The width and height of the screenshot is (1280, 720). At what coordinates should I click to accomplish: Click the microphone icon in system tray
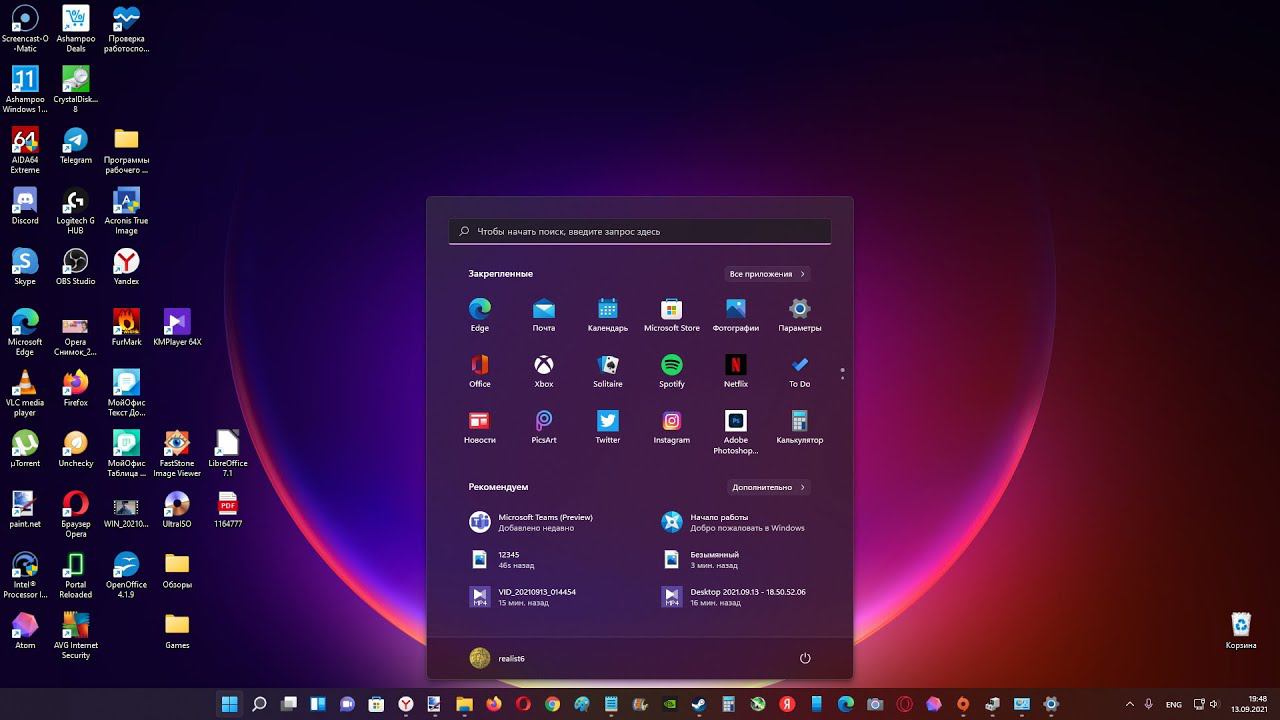[x=1149, y=704]
